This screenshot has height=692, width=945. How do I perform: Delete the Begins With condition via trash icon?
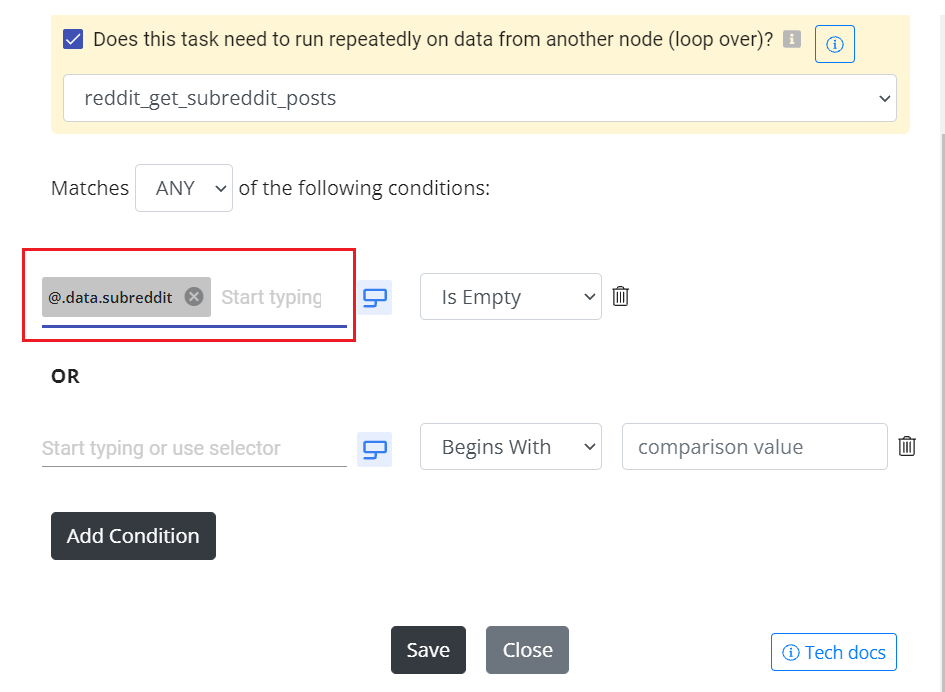(x=906, y=446)
